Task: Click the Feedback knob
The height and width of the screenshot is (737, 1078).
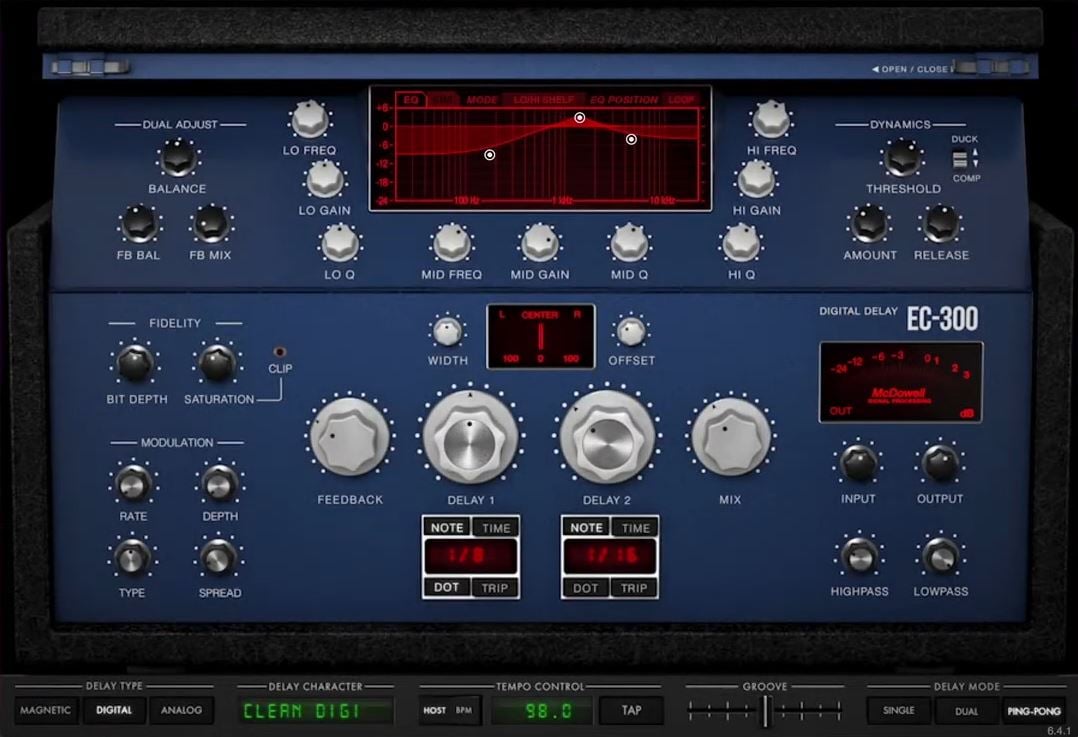Action: (x=349, y=436)
